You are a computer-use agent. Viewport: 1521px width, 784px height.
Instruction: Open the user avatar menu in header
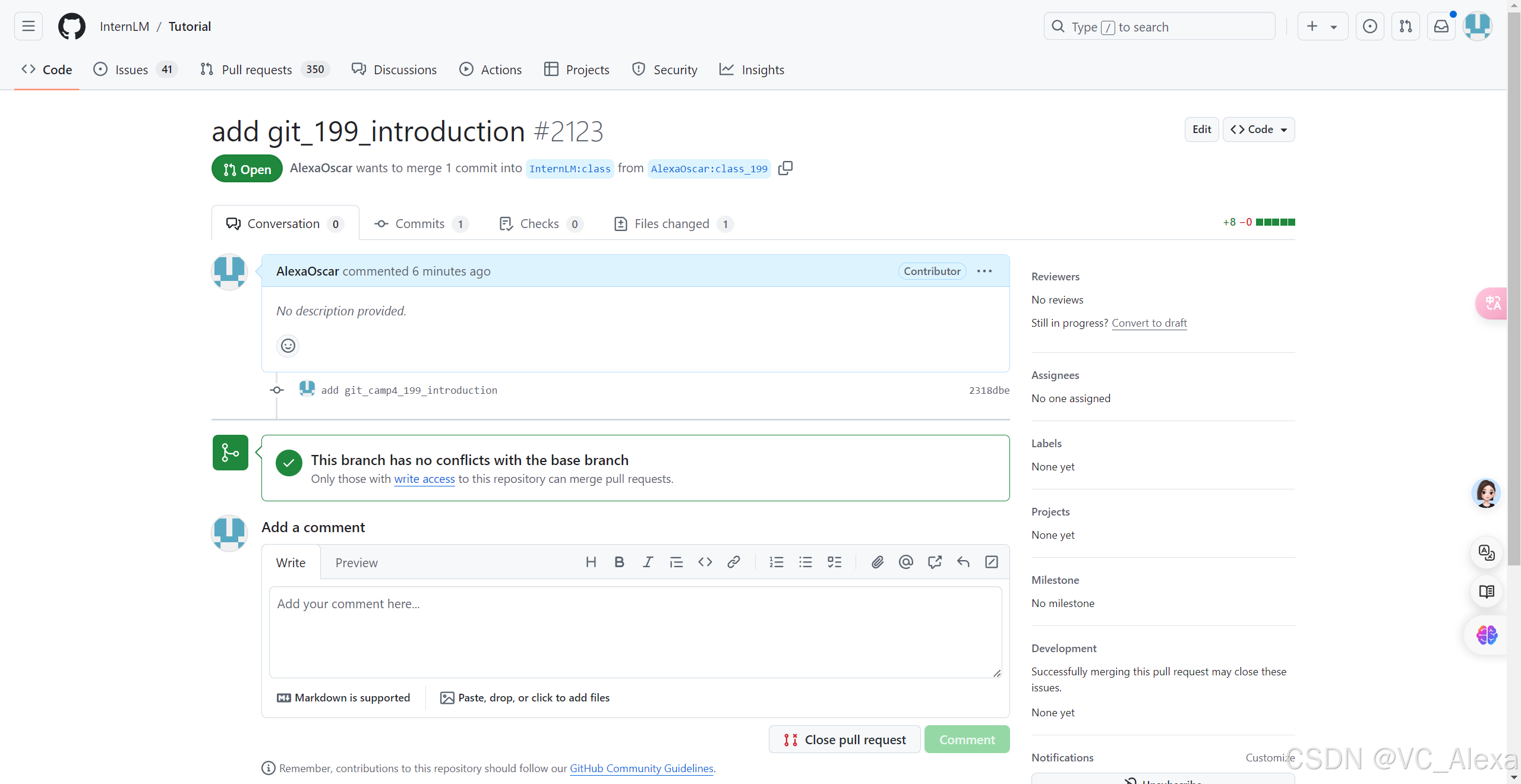point(1477,26)
